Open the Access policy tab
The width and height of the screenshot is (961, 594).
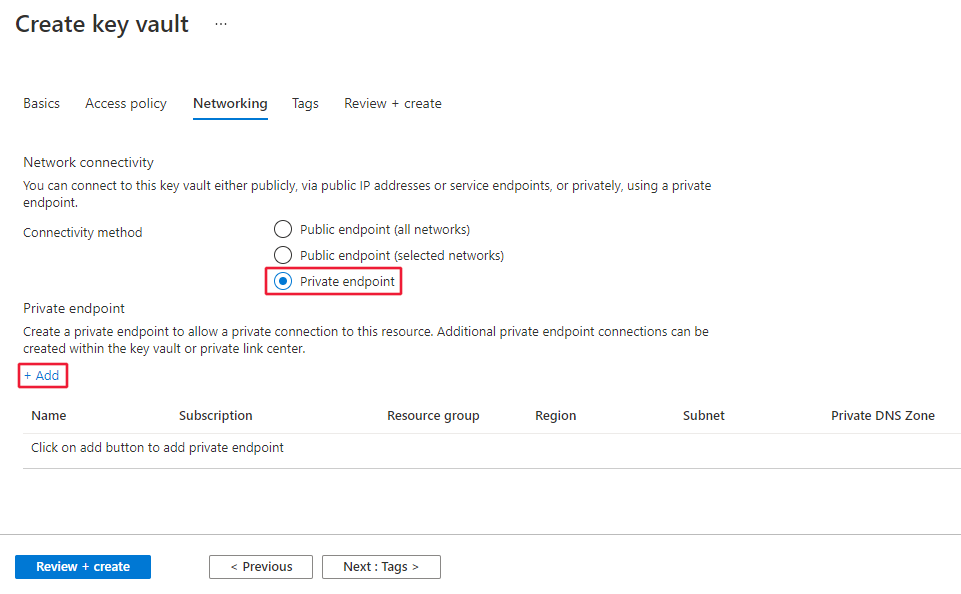coord(126,103)
